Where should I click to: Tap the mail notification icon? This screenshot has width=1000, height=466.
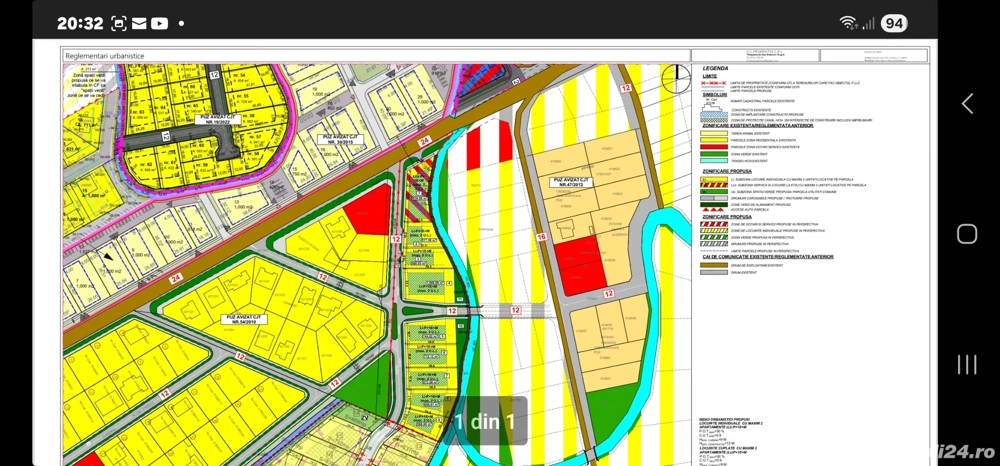click(x=139, y=22)
